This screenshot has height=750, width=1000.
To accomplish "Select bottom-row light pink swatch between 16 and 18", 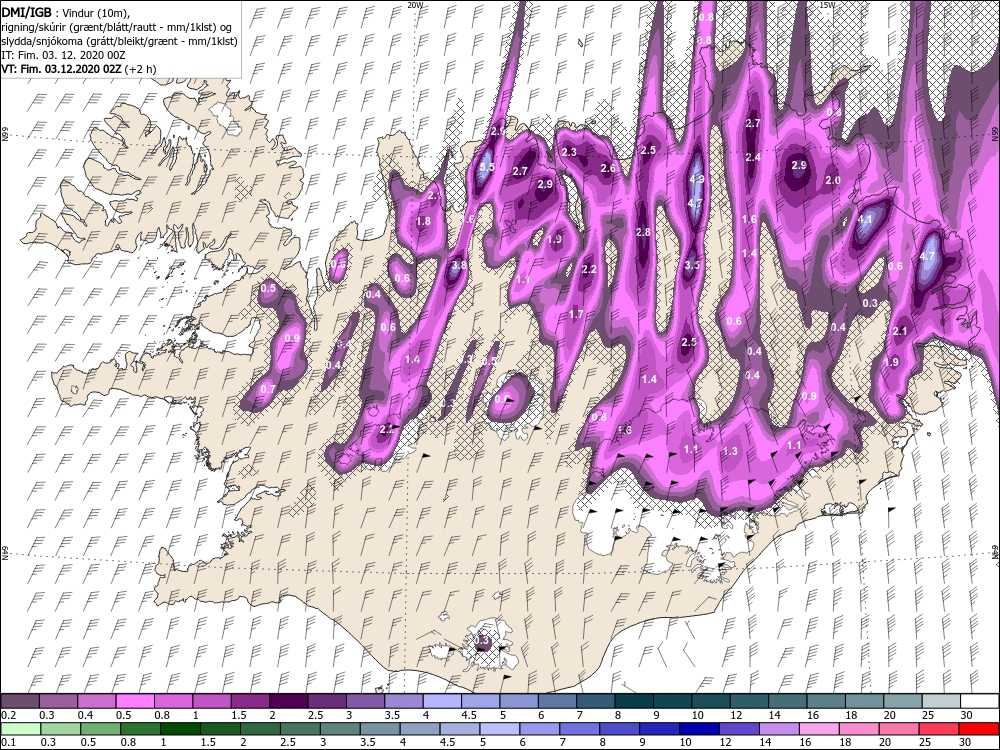I will 820,728.
